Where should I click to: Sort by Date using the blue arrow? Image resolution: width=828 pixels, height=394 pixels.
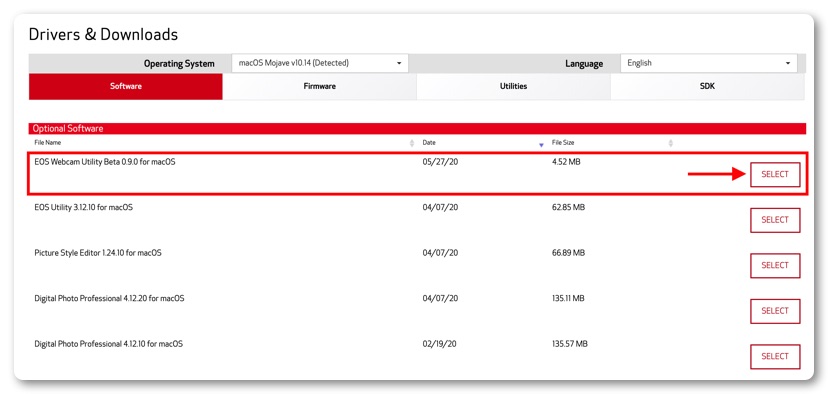tap(541, 144)
